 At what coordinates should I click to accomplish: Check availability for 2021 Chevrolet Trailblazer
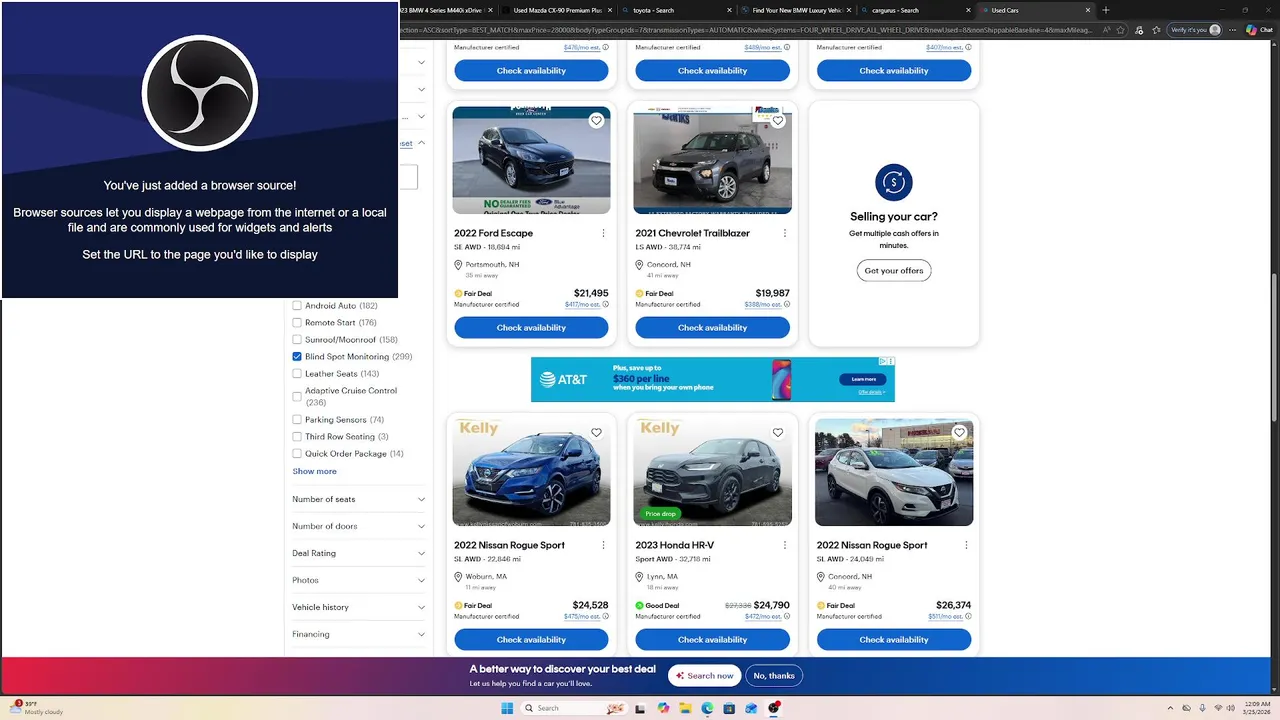click(712, 328)
